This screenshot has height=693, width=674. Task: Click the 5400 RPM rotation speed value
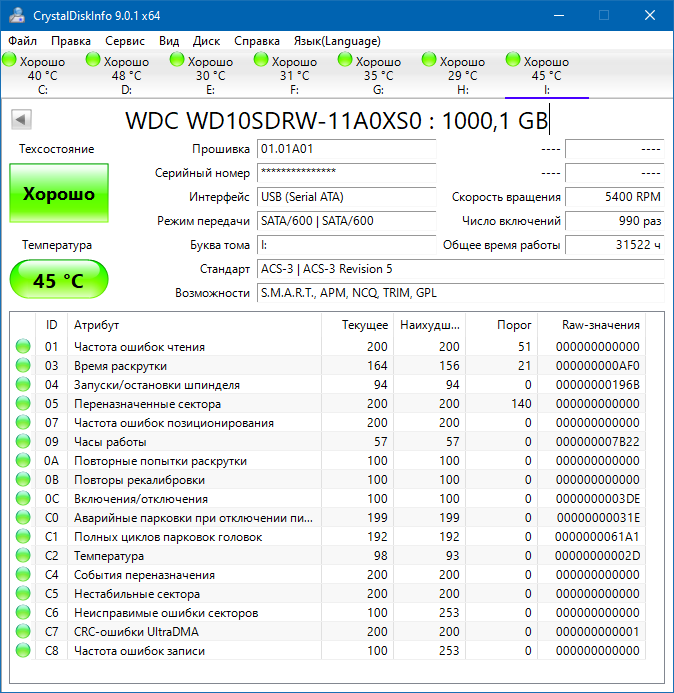(x=615, y=197)
